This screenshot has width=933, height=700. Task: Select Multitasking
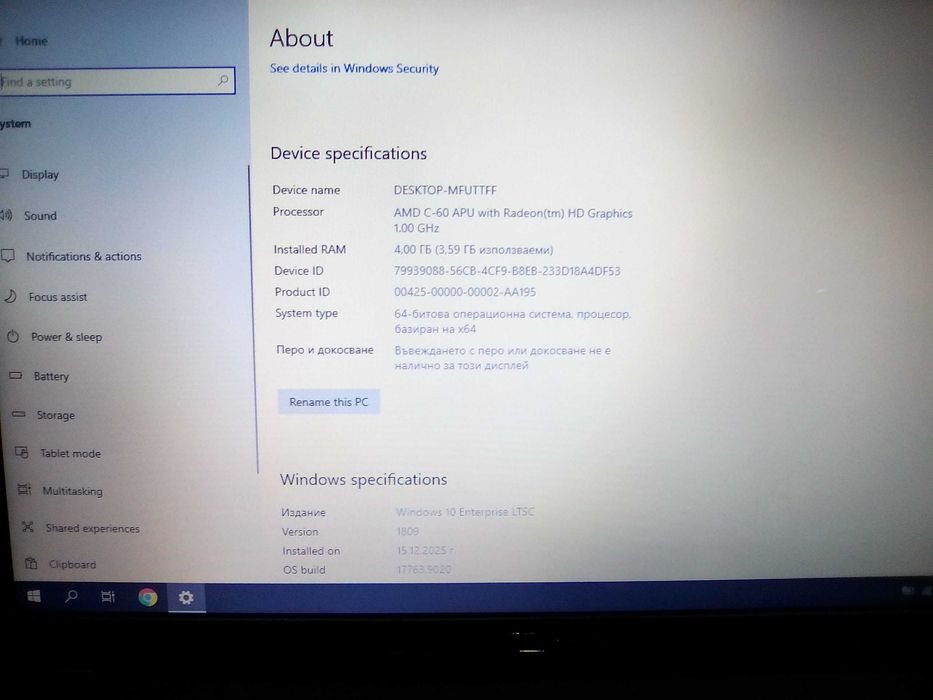click(73, 491)
